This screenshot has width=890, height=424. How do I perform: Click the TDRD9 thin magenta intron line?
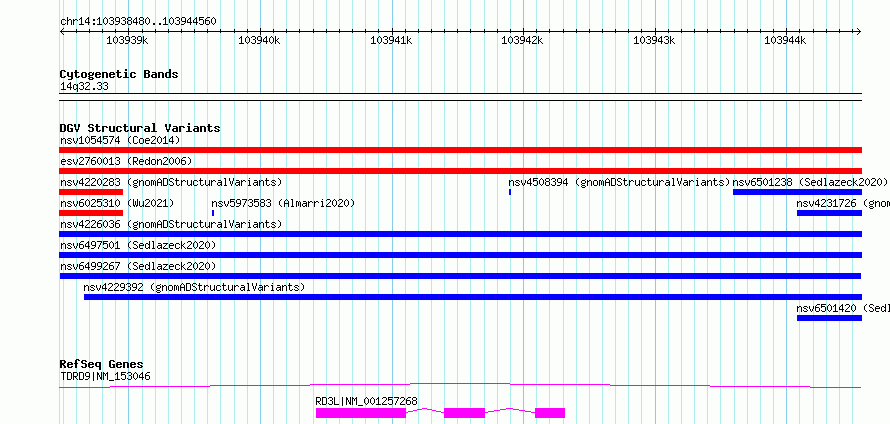click(460, 385)
